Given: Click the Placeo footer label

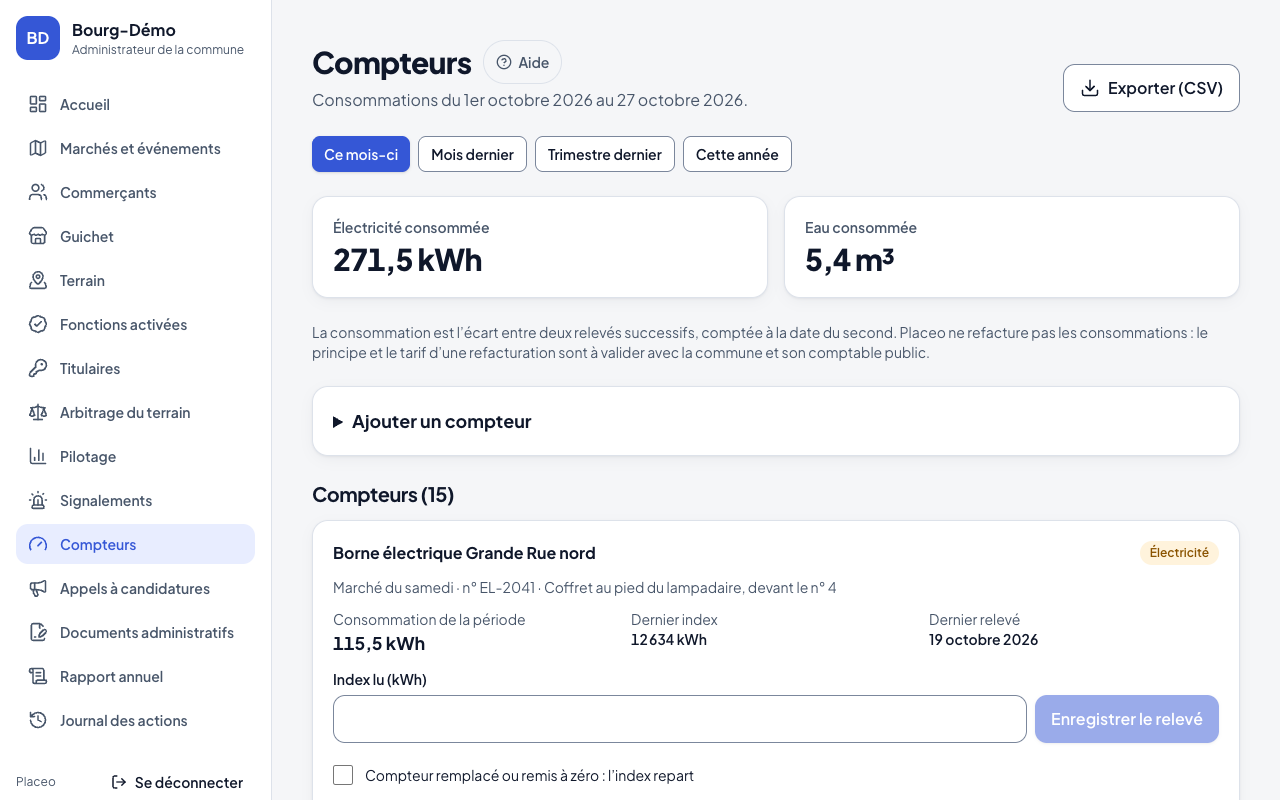Looking at the screenshot, I should [x=36, y=782].
